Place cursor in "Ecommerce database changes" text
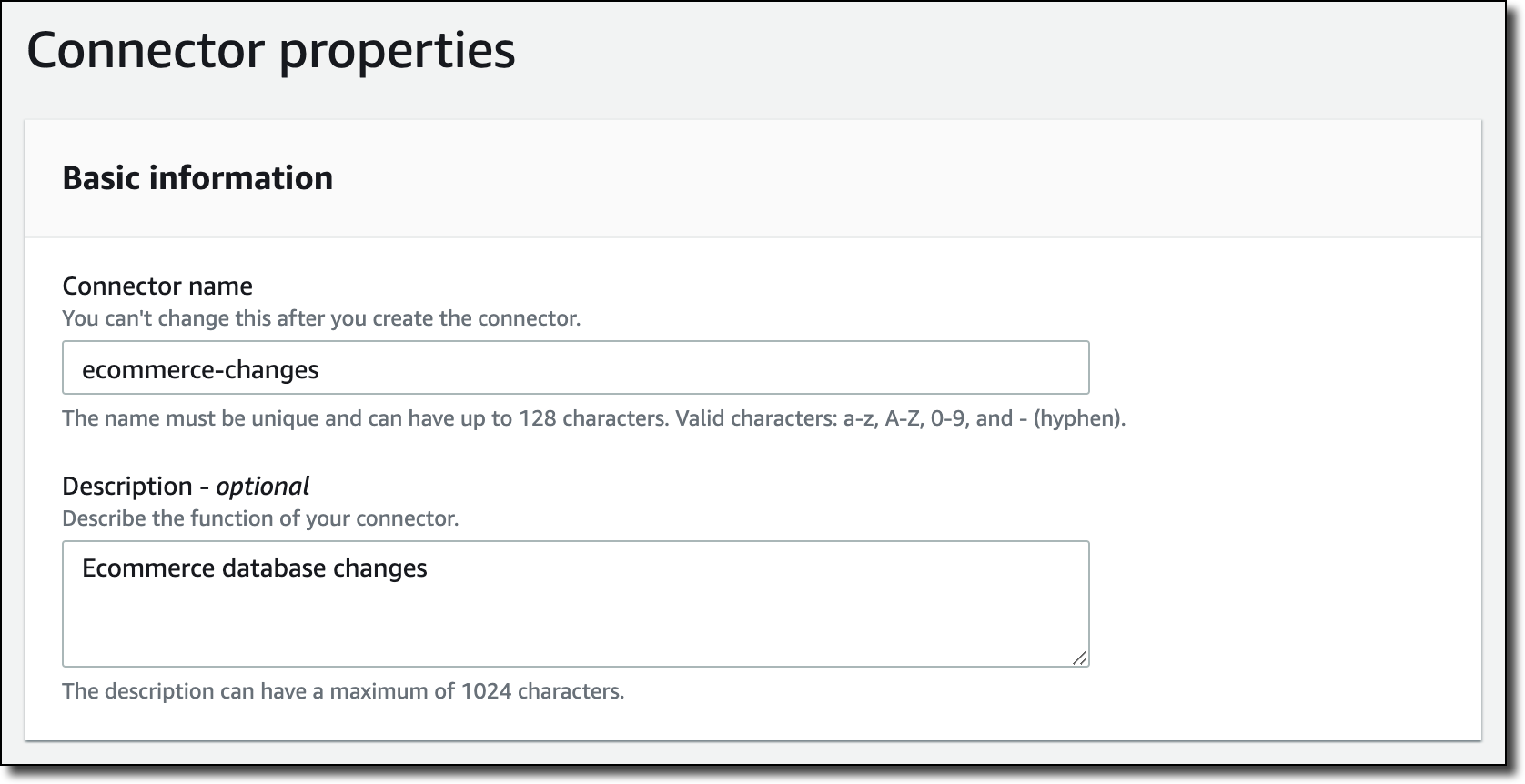Screen dimensions: 1525x784 [x=255, y=568]
